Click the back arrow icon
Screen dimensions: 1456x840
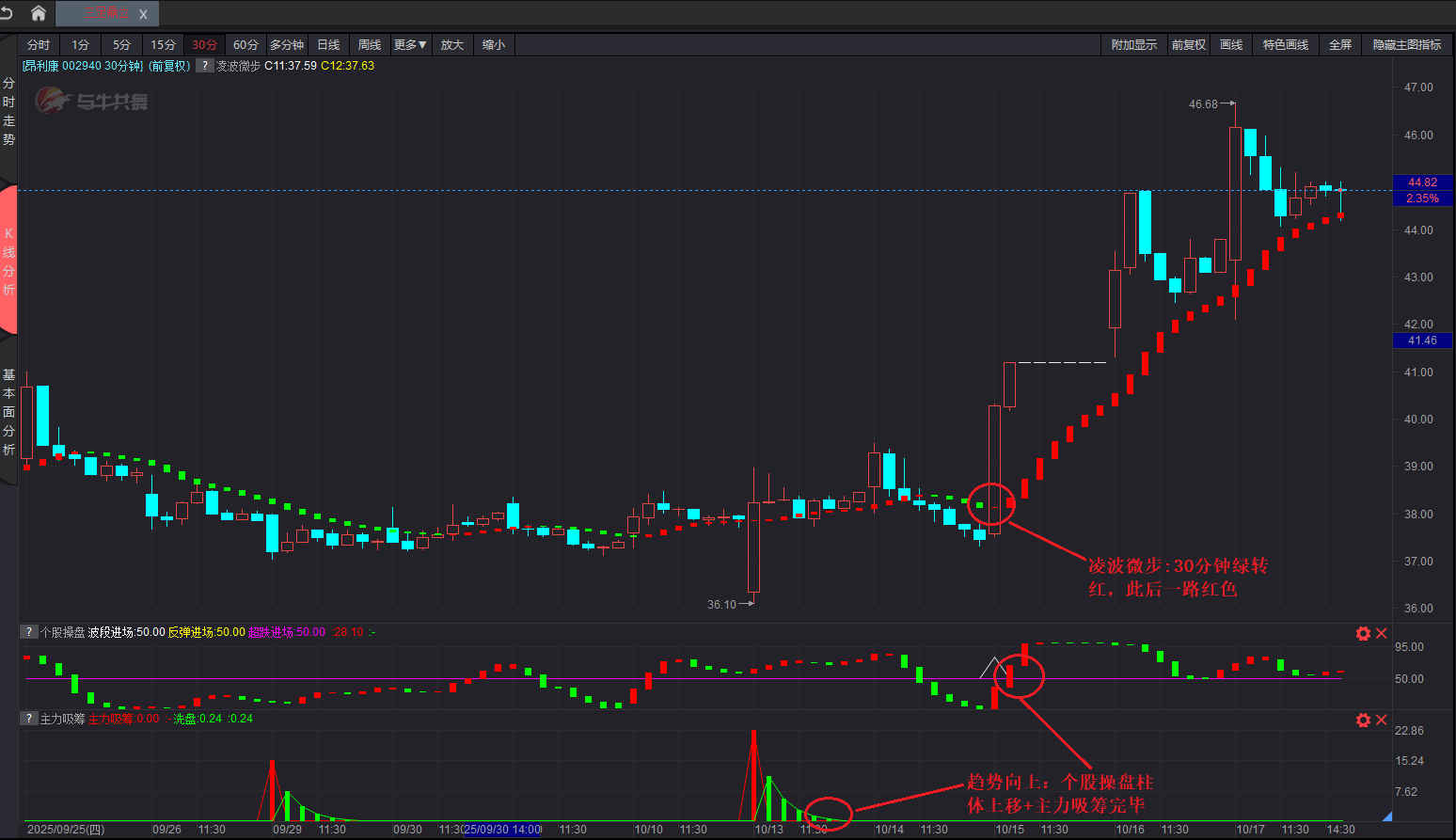[x=8, y=13]
